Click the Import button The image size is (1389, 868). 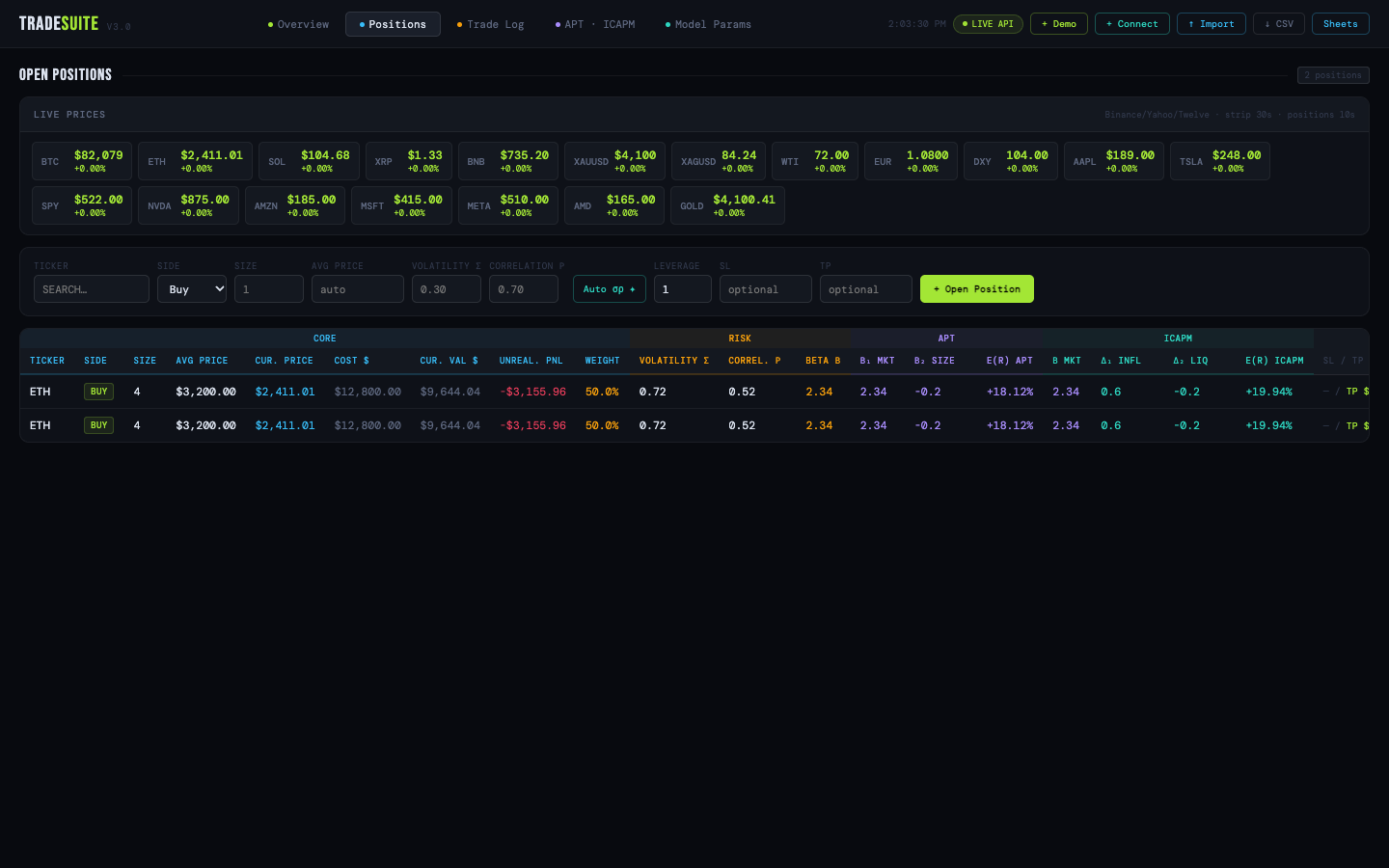coord(1212,24)
